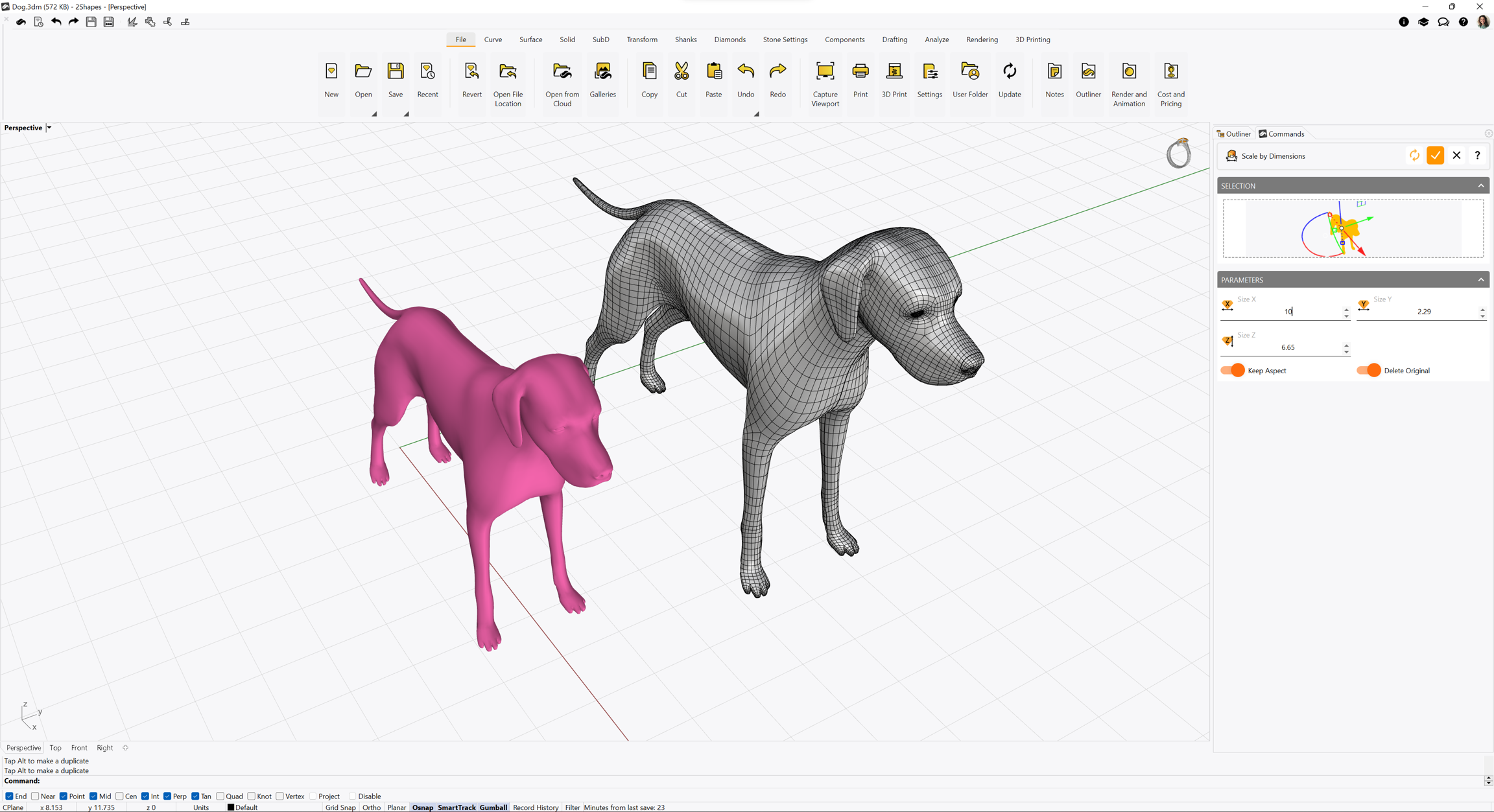1494x812 pixels.
Task: Click the Revert file icon
Action: point(471,73)
